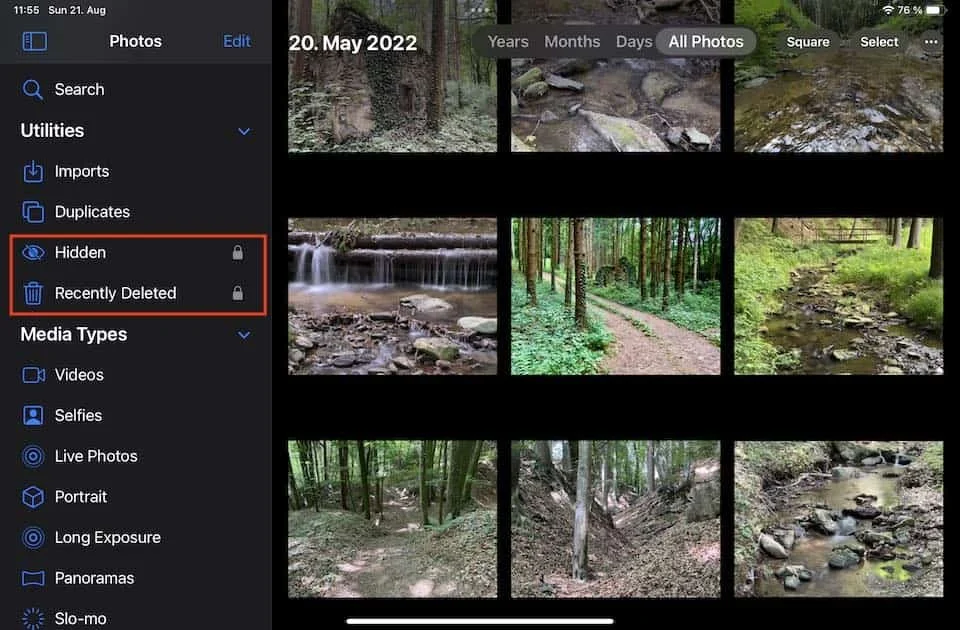
Task: Toggle the sidebar panel icon
Action: tap(34, 42)
